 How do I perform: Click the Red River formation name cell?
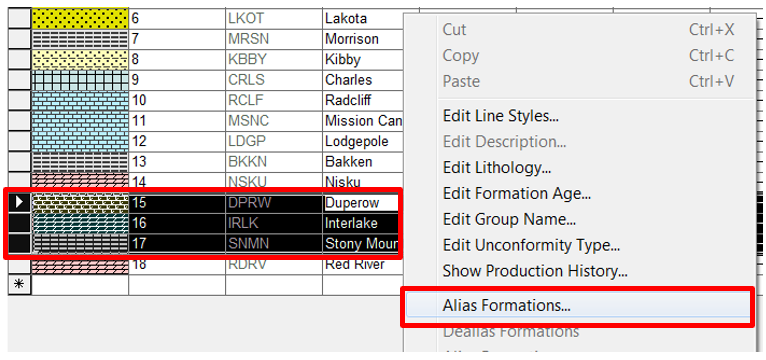point(362,266)
